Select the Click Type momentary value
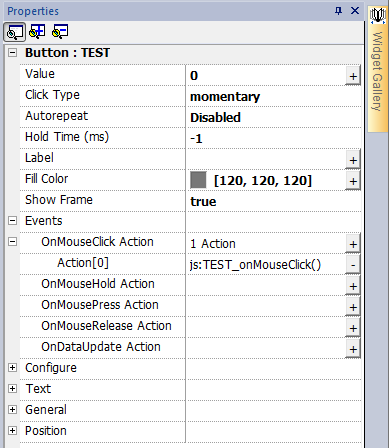Image resolution: width=389 pixels, height=448 pixels. click(225, 97)
